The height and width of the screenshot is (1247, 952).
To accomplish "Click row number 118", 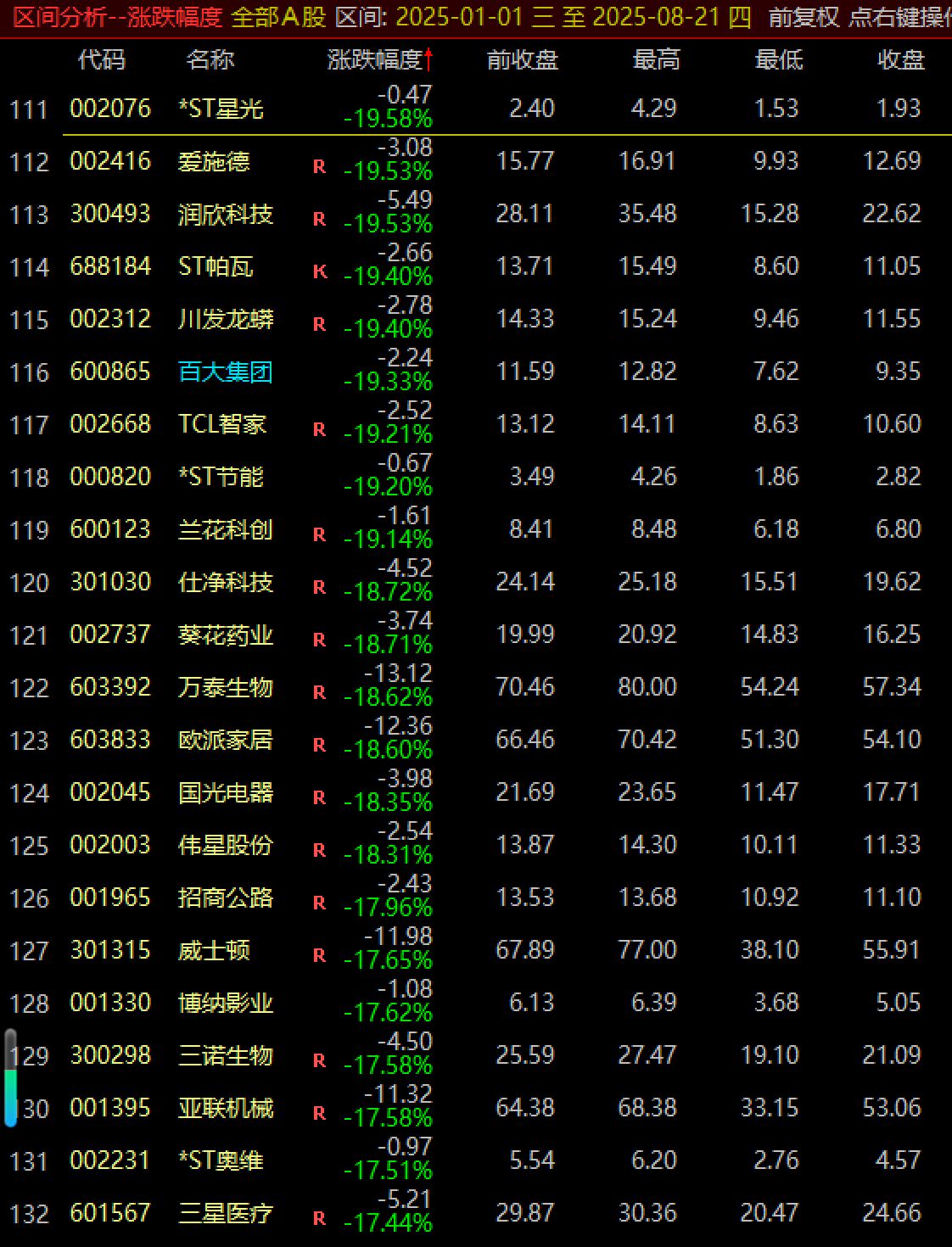I will (x=29, y=478).
